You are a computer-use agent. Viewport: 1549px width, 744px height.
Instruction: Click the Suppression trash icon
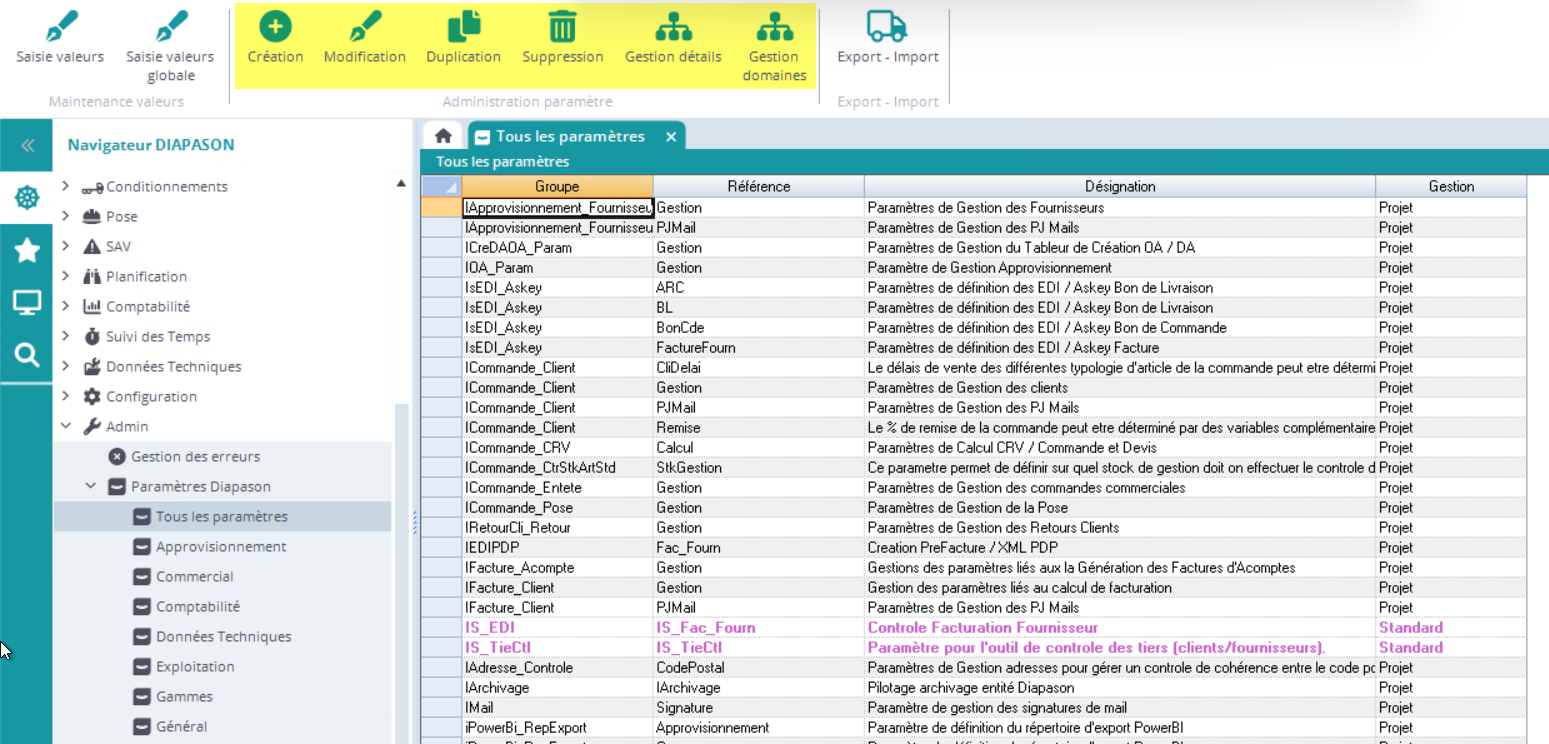tap(562, 27)
